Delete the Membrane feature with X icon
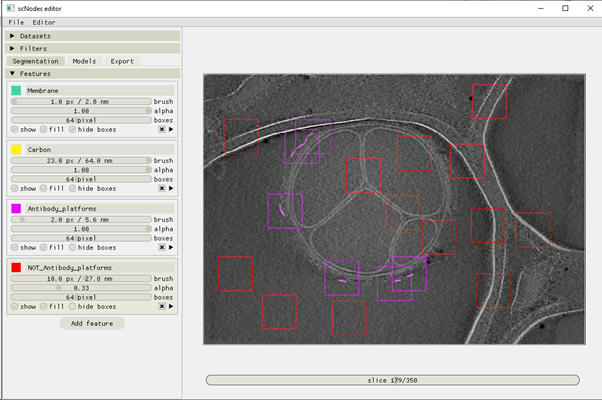This screenshot has height=400, width=602. click(162, 129)
